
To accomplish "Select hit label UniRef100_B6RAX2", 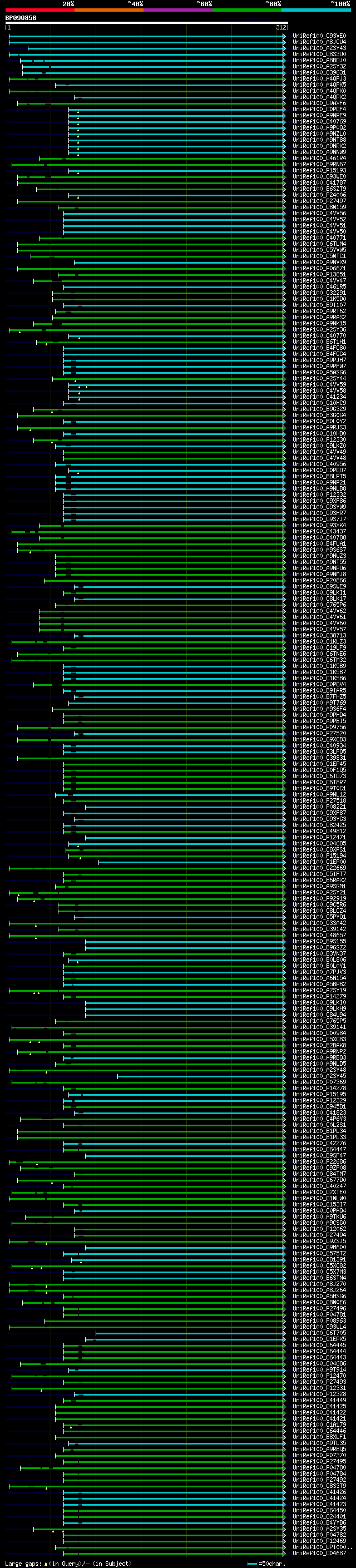I will coord(319,880).
